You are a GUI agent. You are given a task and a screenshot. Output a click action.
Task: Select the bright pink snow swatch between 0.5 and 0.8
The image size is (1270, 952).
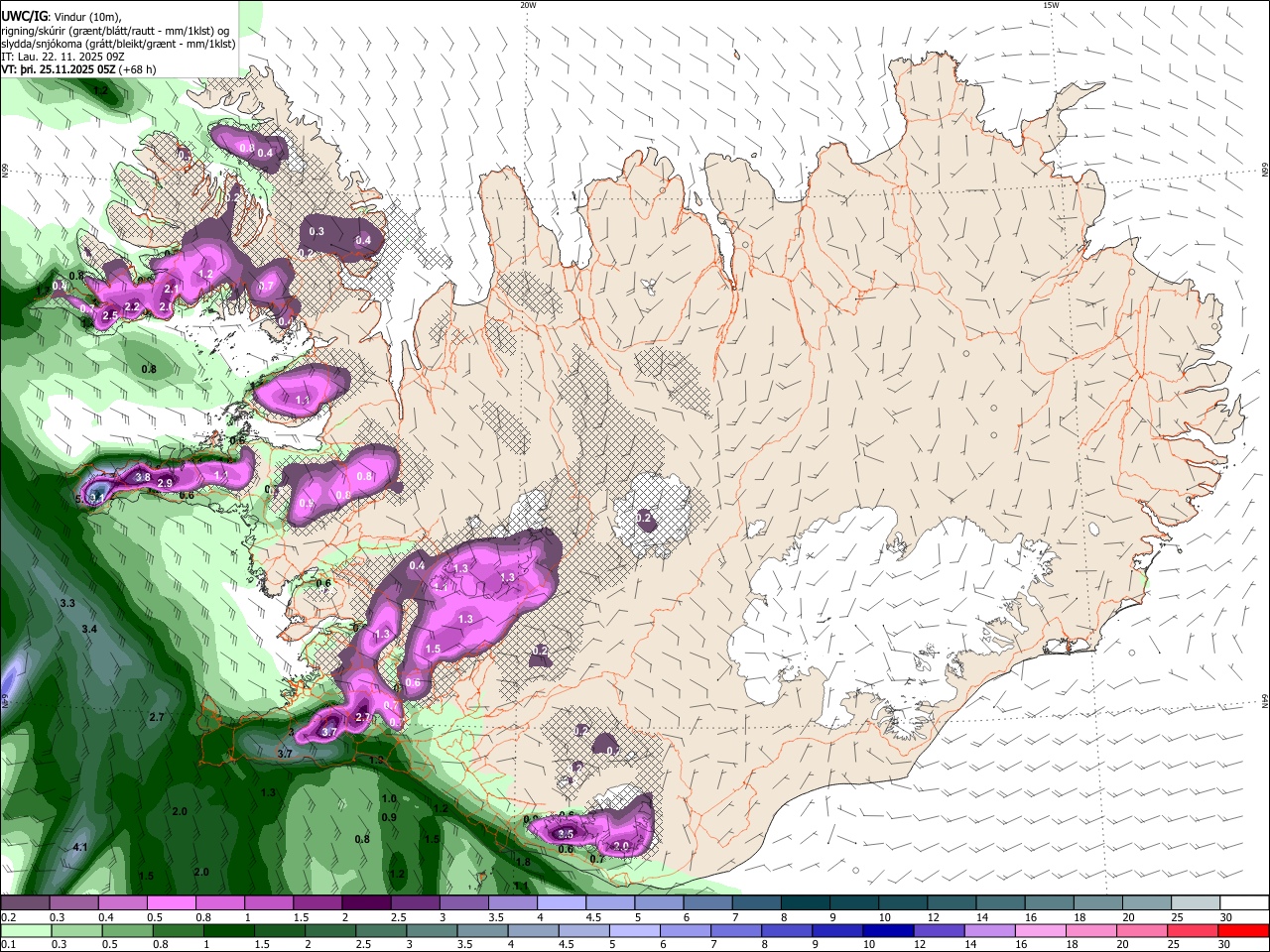click(x=171, y=902)
